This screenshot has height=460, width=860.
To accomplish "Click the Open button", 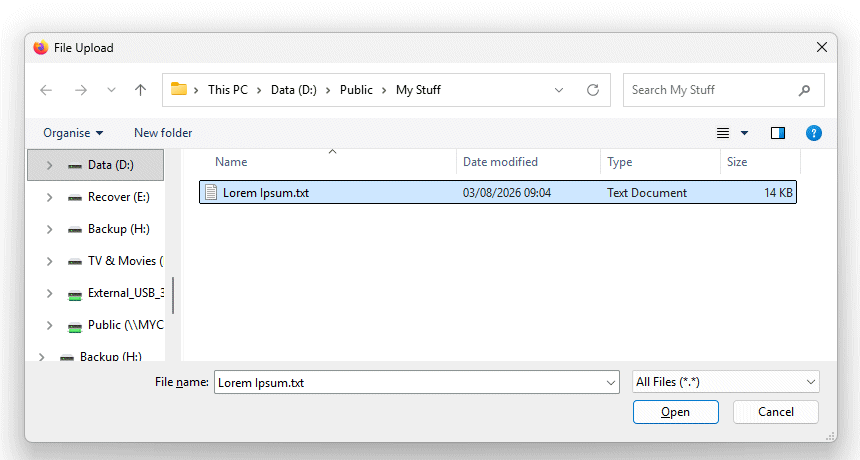I will click(676, 412).
